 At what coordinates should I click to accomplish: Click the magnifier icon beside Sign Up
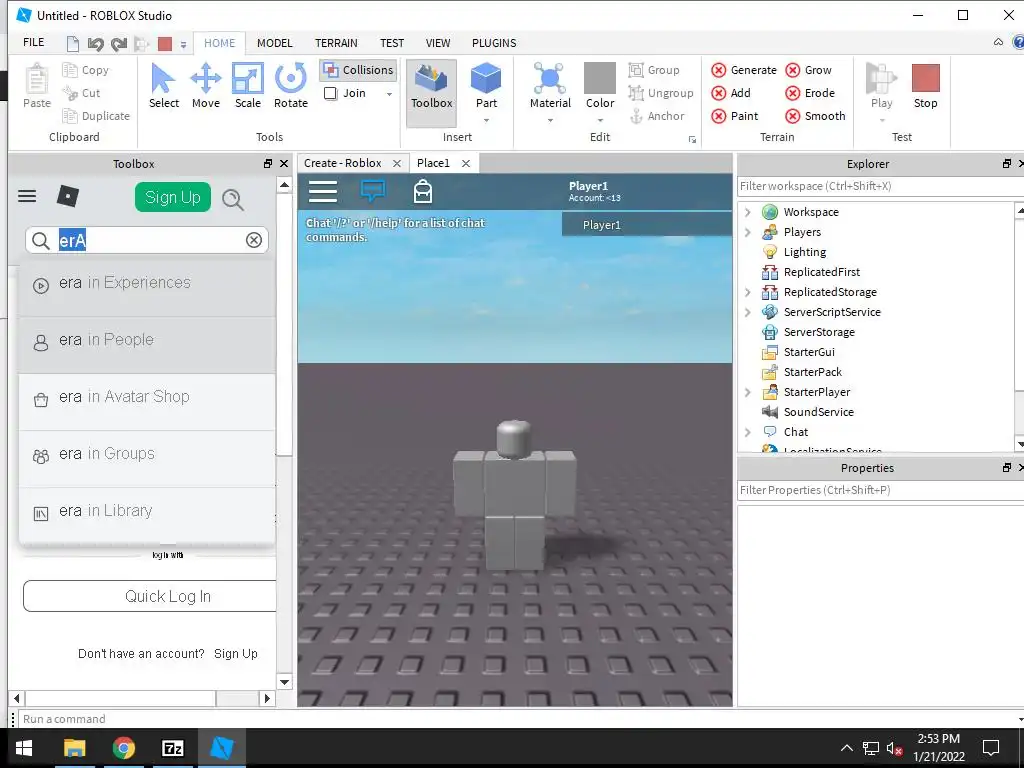coord(232,199)
